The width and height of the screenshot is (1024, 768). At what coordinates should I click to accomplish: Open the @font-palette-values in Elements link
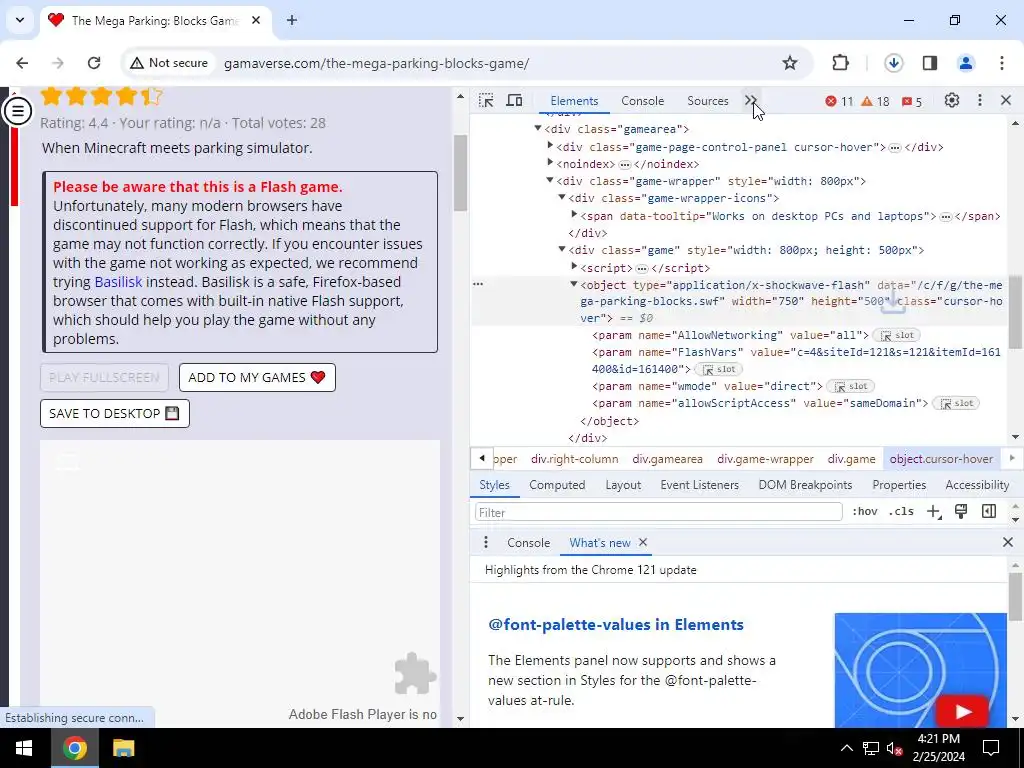616,624
